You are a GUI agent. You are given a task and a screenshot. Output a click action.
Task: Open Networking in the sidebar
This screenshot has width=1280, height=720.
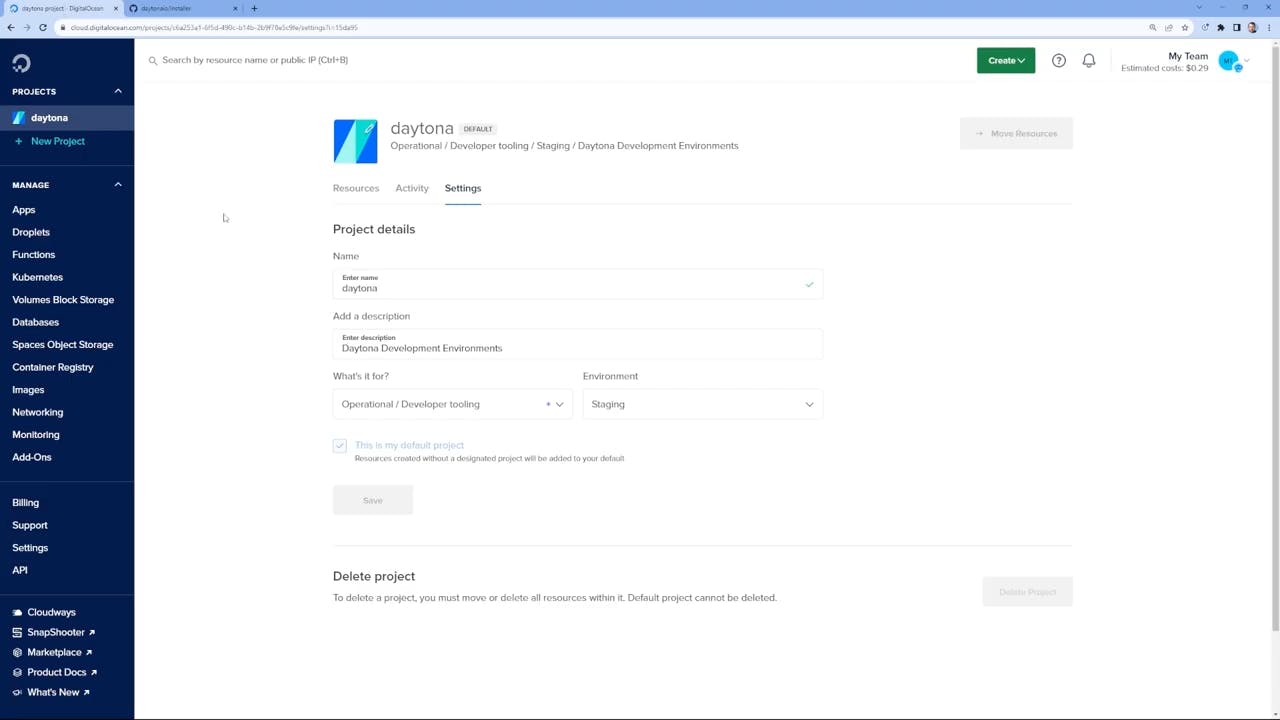pyautogui.click(x=38, y=412)
